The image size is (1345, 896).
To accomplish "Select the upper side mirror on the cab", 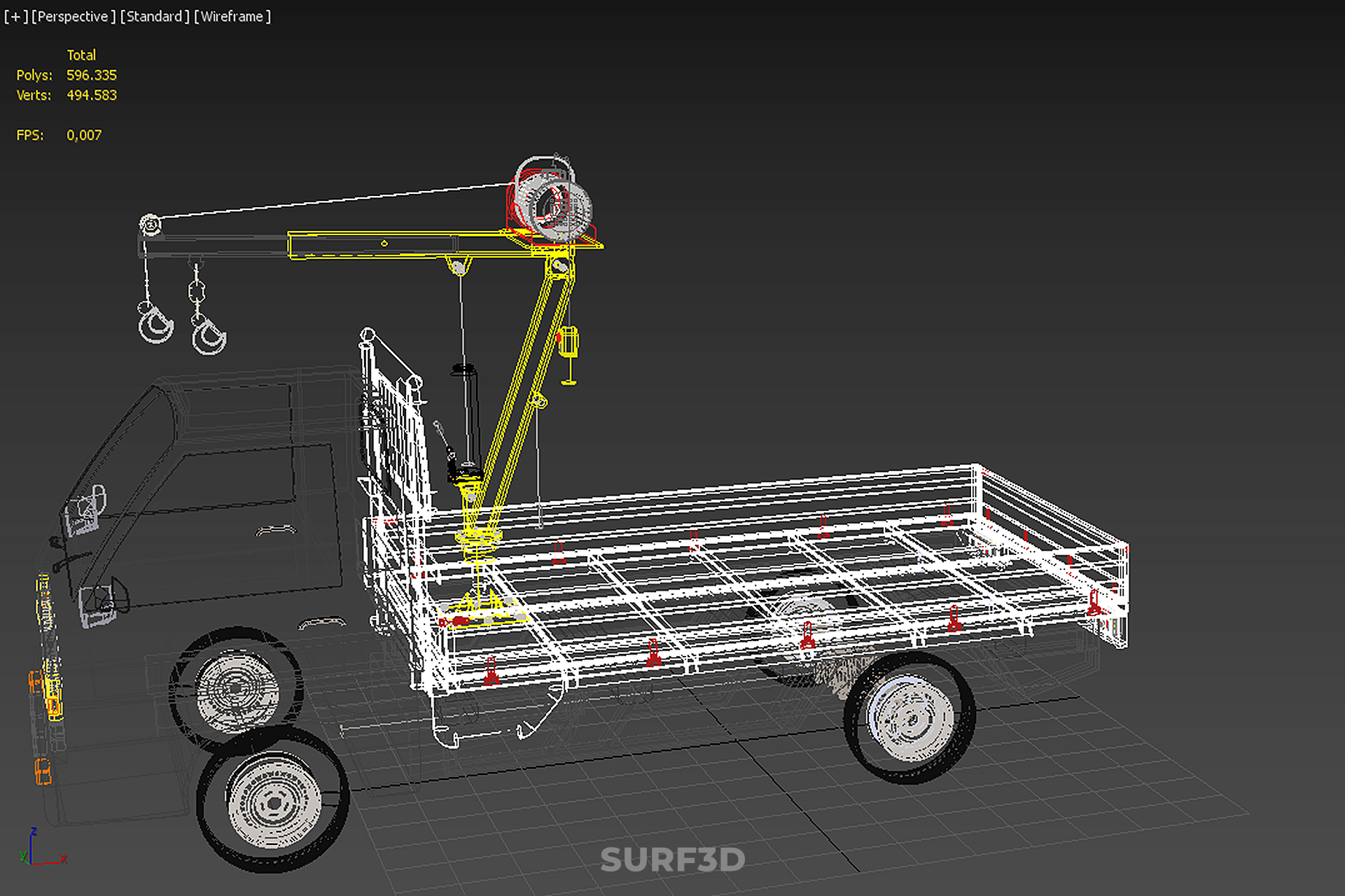I will 86,510.
